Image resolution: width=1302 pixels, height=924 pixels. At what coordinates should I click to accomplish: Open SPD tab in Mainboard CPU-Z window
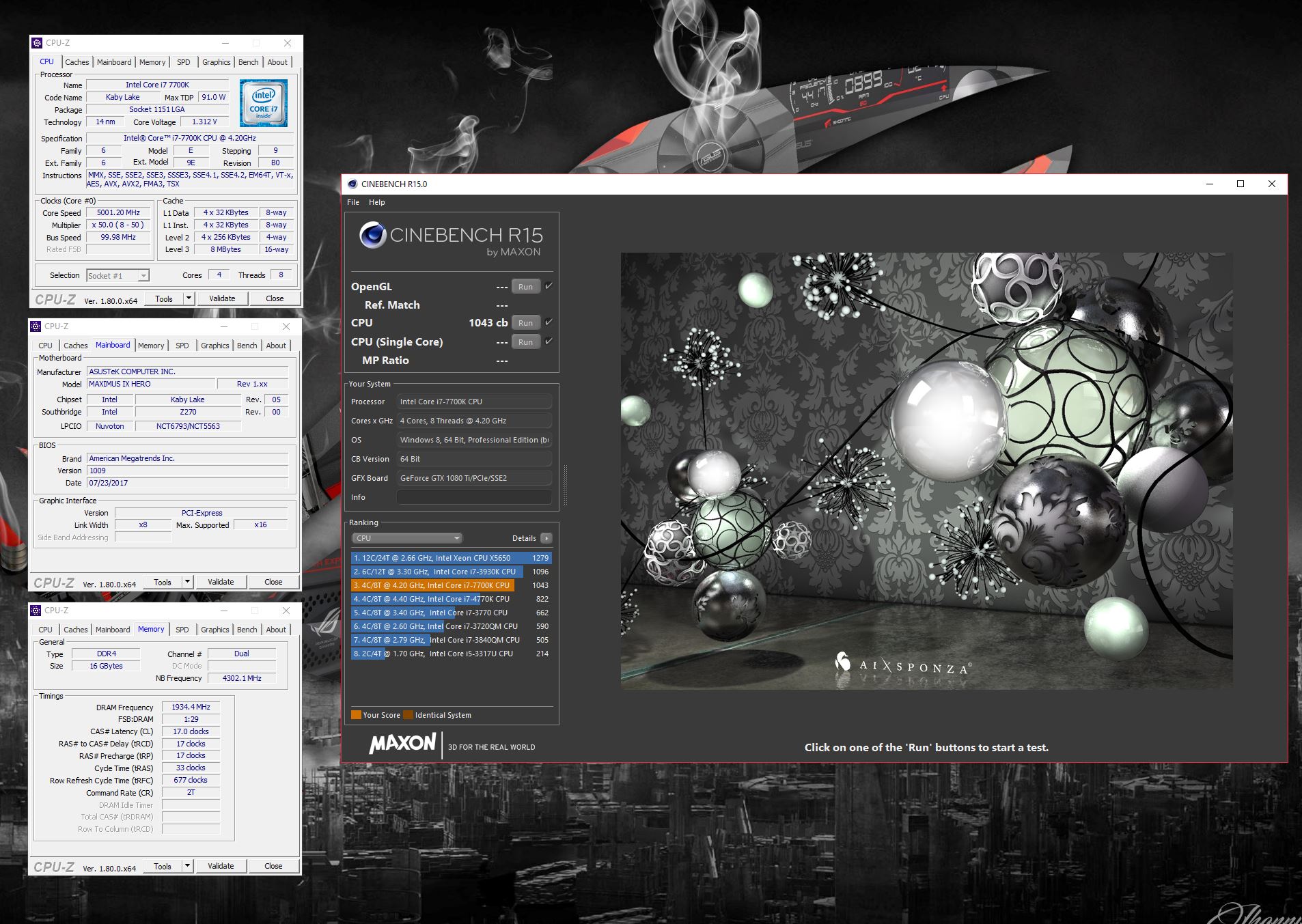click(182, 346)
